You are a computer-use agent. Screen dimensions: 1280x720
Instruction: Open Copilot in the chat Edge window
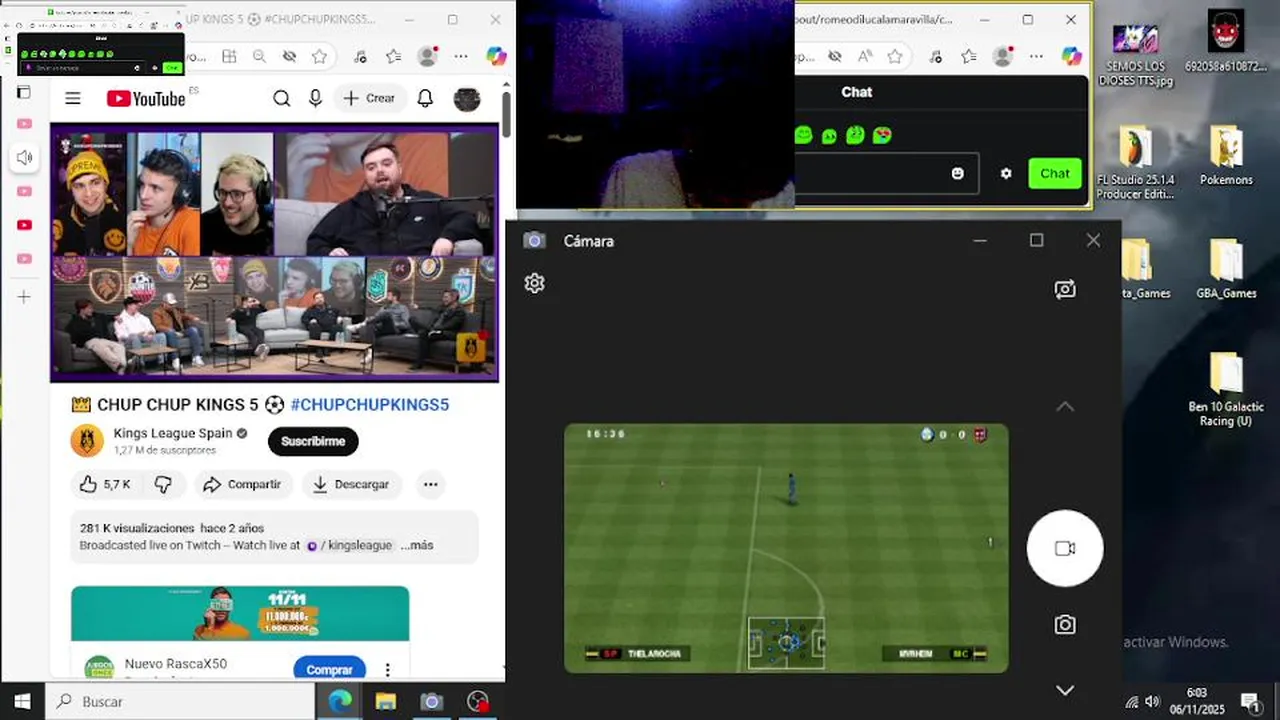[1071, 56]
